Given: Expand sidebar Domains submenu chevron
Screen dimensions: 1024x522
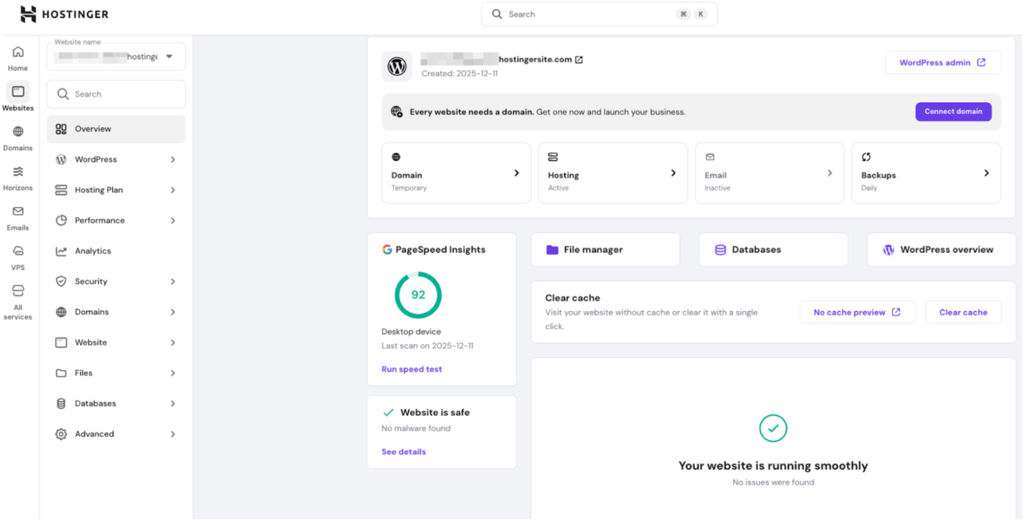Looking at the screenshot, I should [173, 312].
